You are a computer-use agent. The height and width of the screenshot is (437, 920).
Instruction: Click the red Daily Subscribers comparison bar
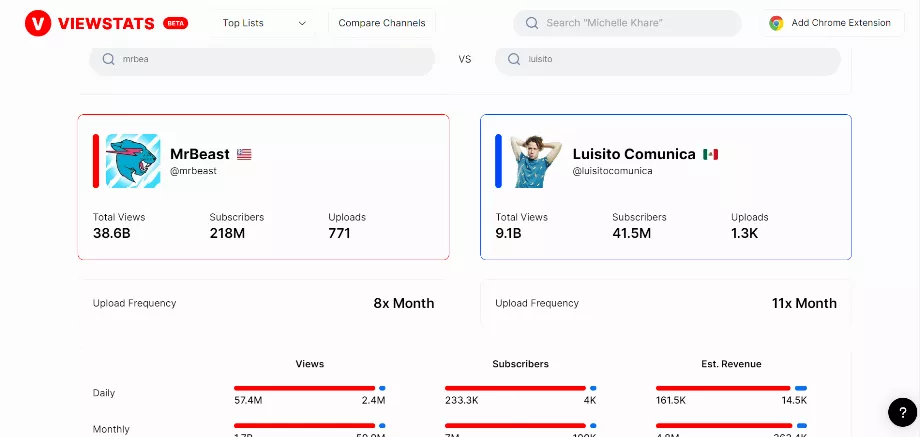[515, 388]
